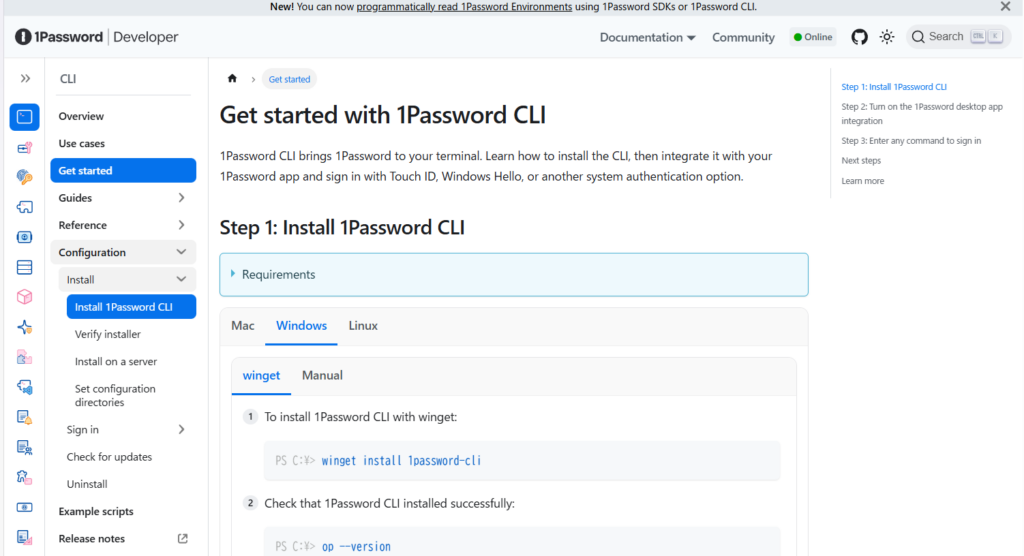Viewport: 1024px width, 556px height.
Task: Switch to the Linux tab
Action: point(363,326)
